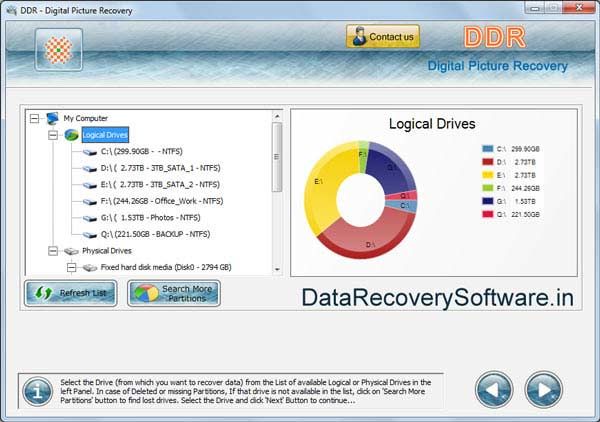Click the Digital Picture Recovery heading
Viewport: 600px width, 422px height.
[497, 66]
